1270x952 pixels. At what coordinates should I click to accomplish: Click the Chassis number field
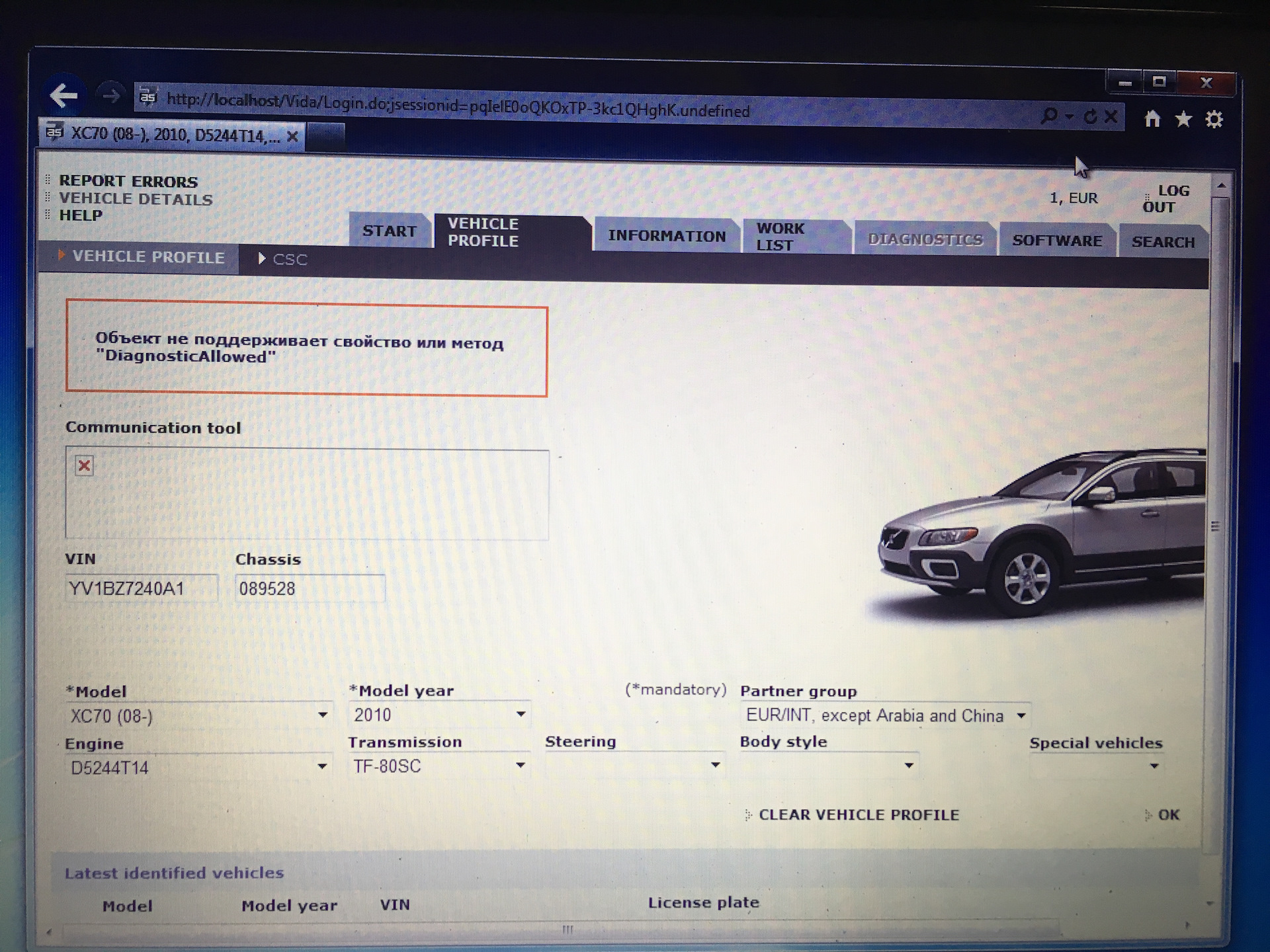click(x=310, y=588)
